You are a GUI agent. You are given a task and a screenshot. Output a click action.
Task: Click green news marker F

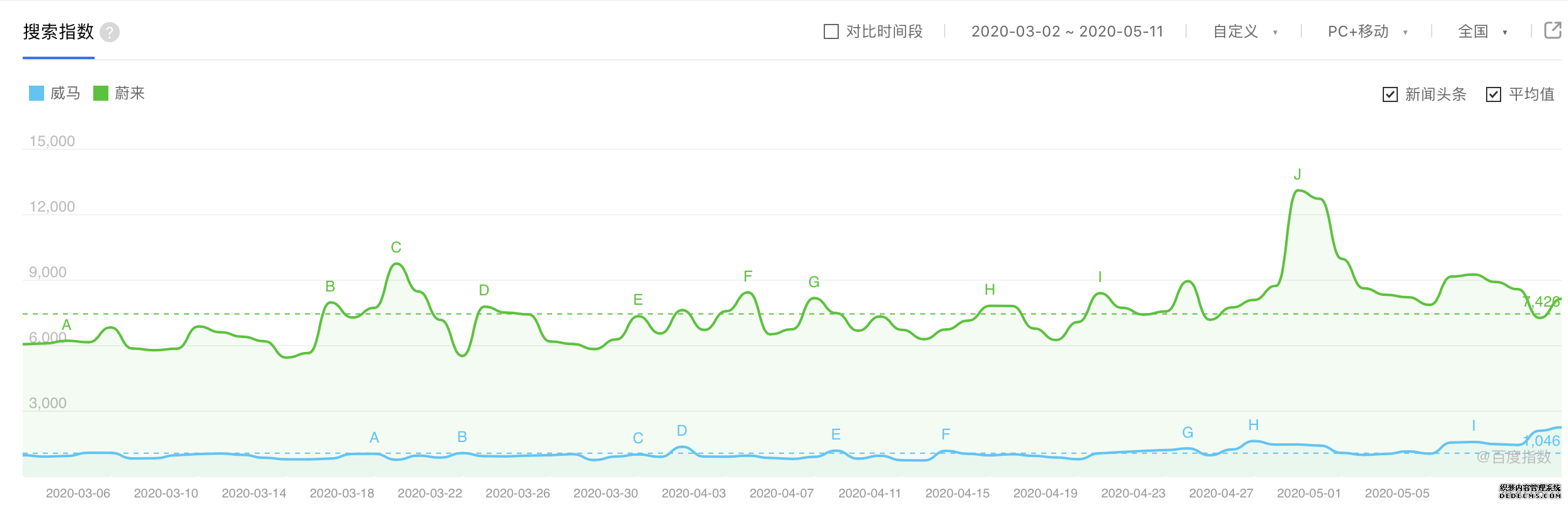pyautogui.click(x=747, y=276)
